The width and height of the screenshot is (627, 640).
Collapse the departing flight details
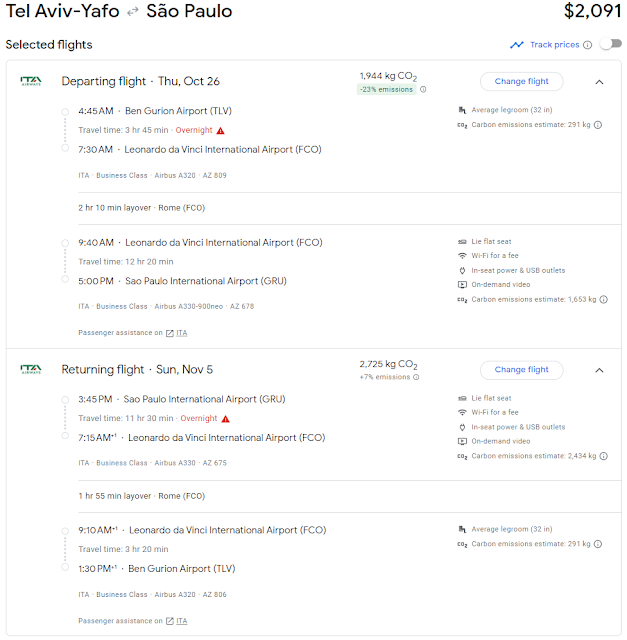point(599,82)
